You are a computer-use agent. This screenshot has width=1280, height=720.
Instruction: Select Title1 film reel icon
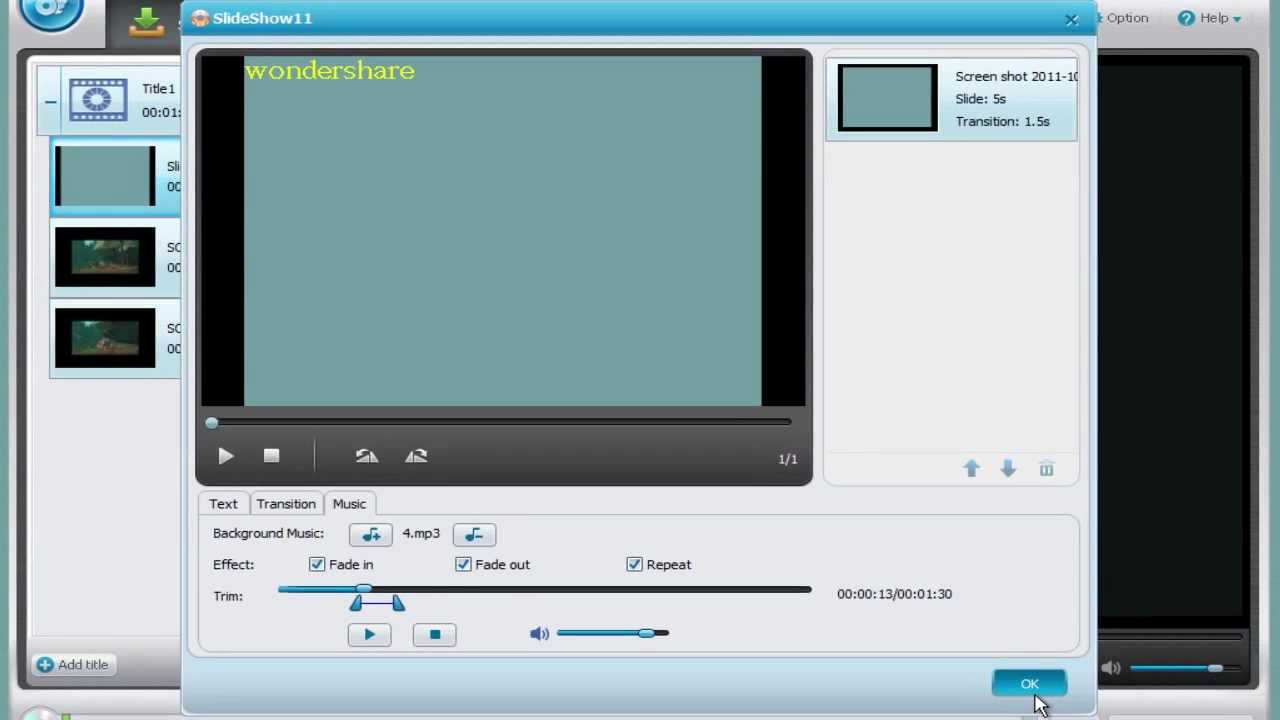coord(98,100)
